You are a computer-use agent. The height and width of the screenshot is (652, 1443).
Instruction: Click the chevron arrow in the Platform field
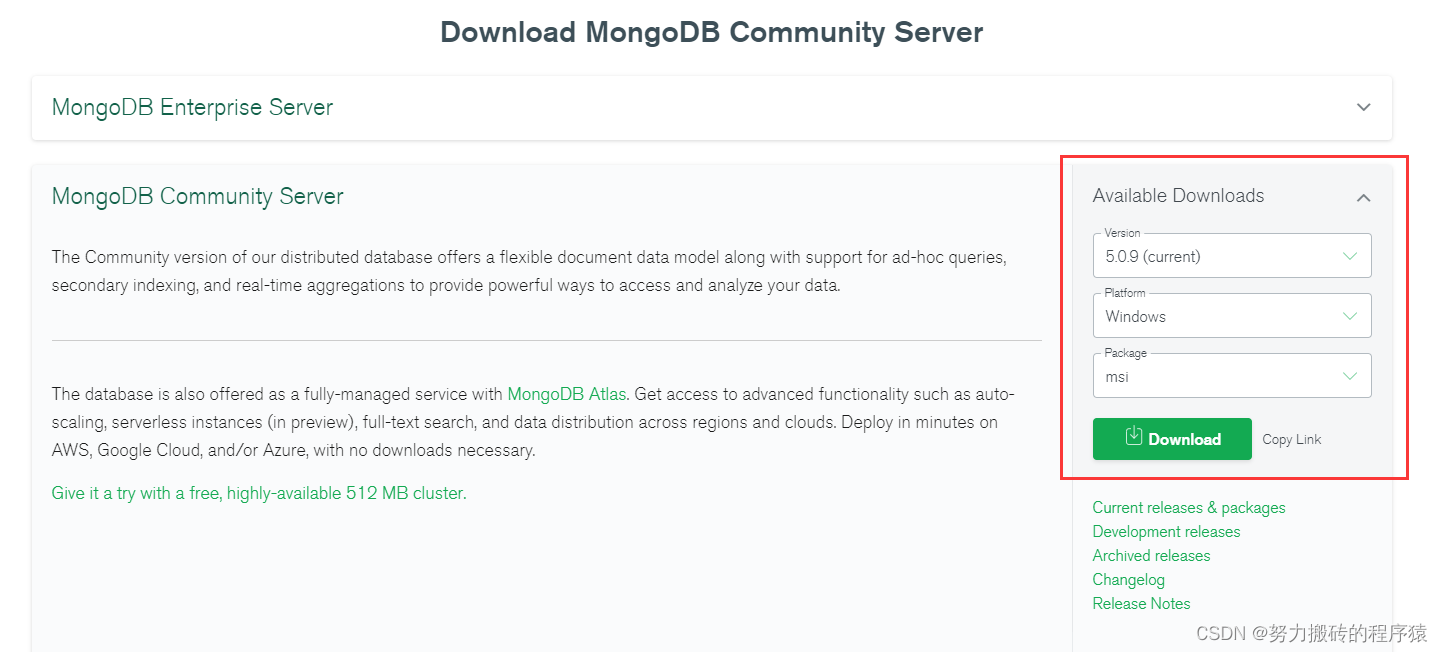[1350, 316]
